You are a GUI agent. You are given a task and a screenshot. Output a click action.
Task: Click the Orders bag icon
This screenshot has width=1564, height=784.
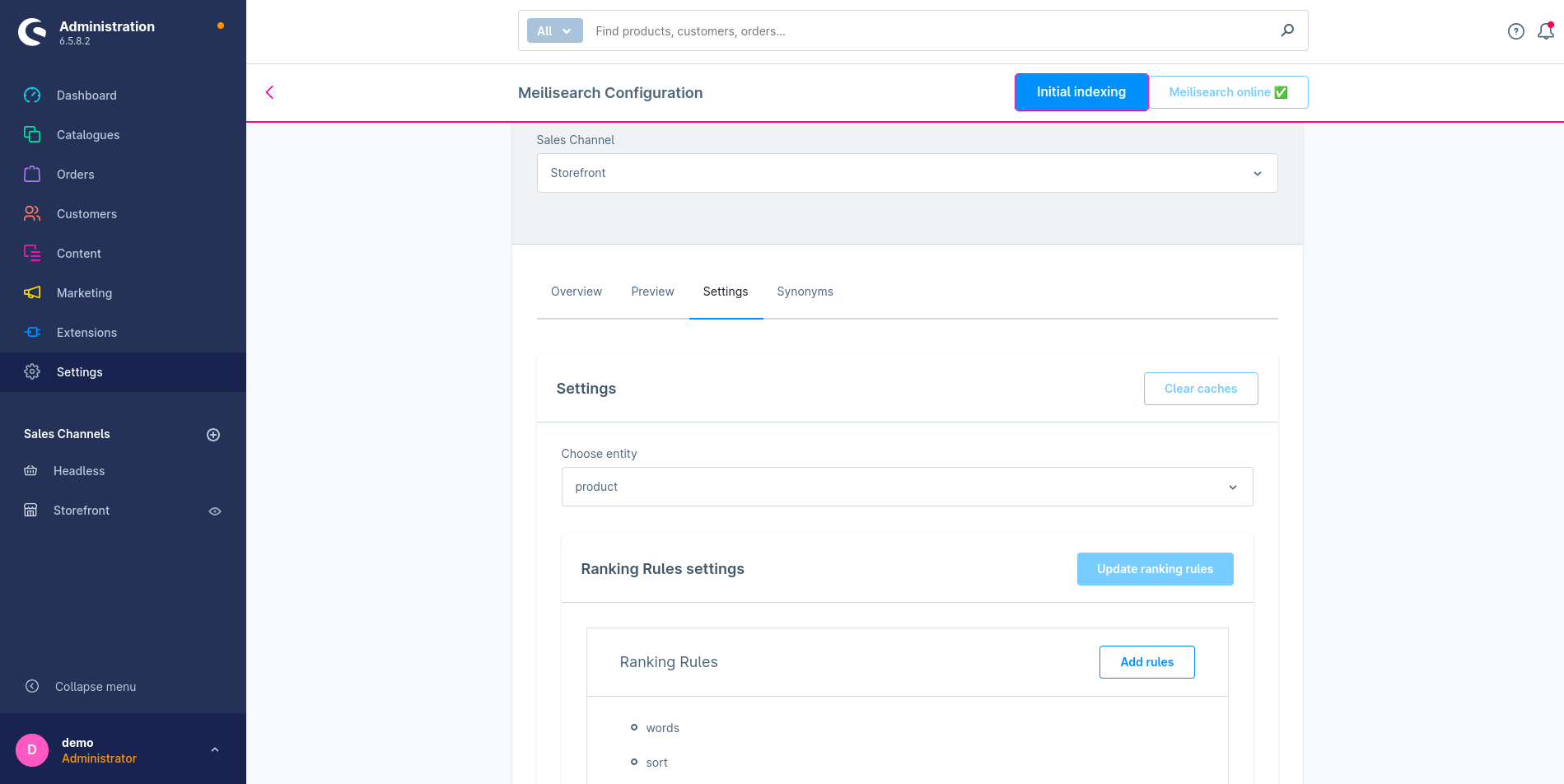(32, 175)
